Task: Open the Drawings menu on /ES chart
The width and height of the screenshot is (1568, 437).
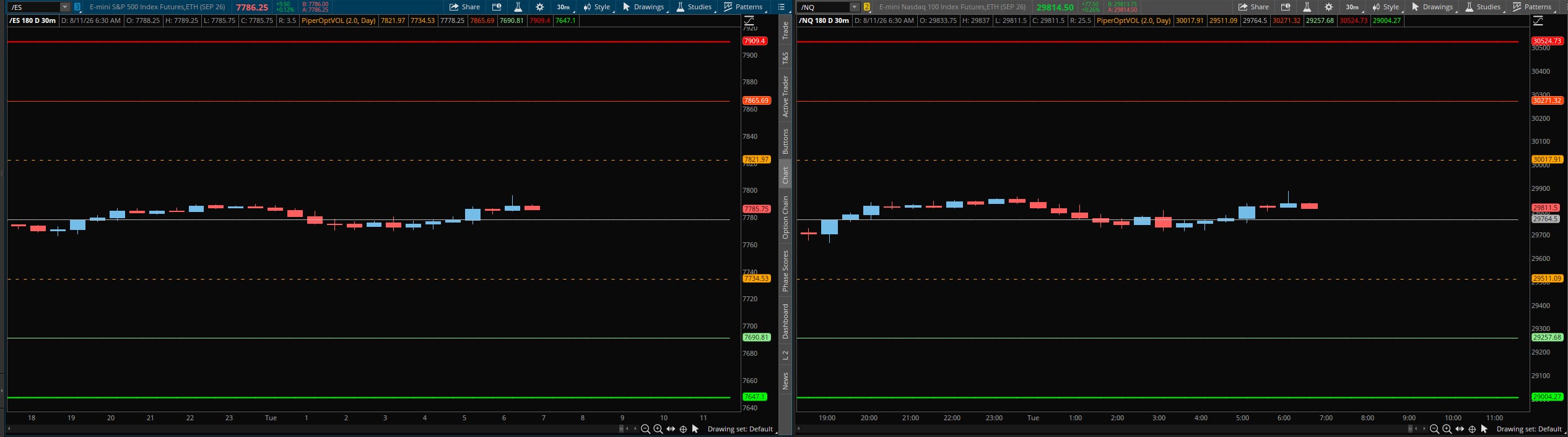Action: pos(644,7)
